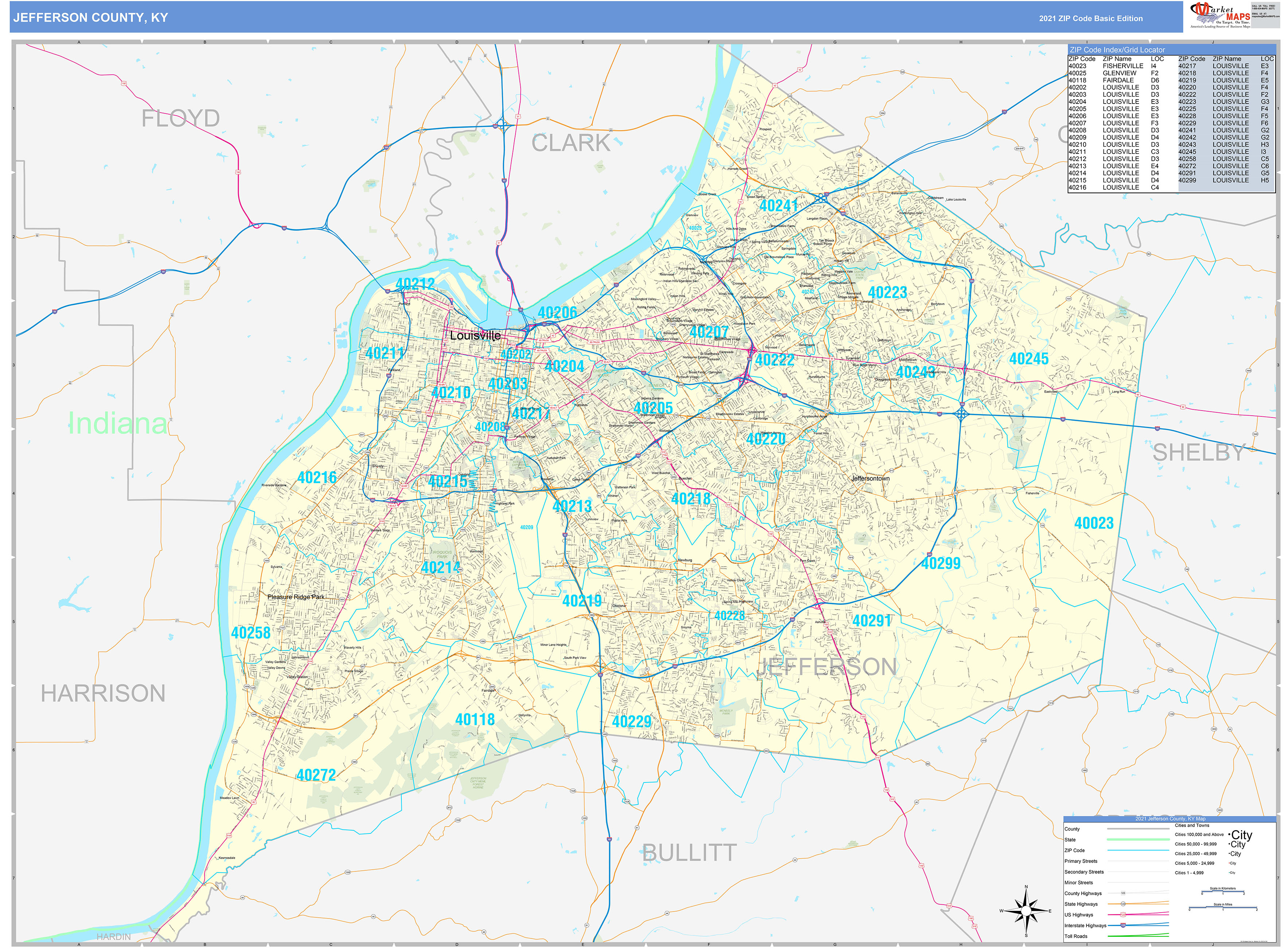Click the gray County line sample in legend
The width and height of the screenshot is (1288, 948).
(x=1138, y=829)
